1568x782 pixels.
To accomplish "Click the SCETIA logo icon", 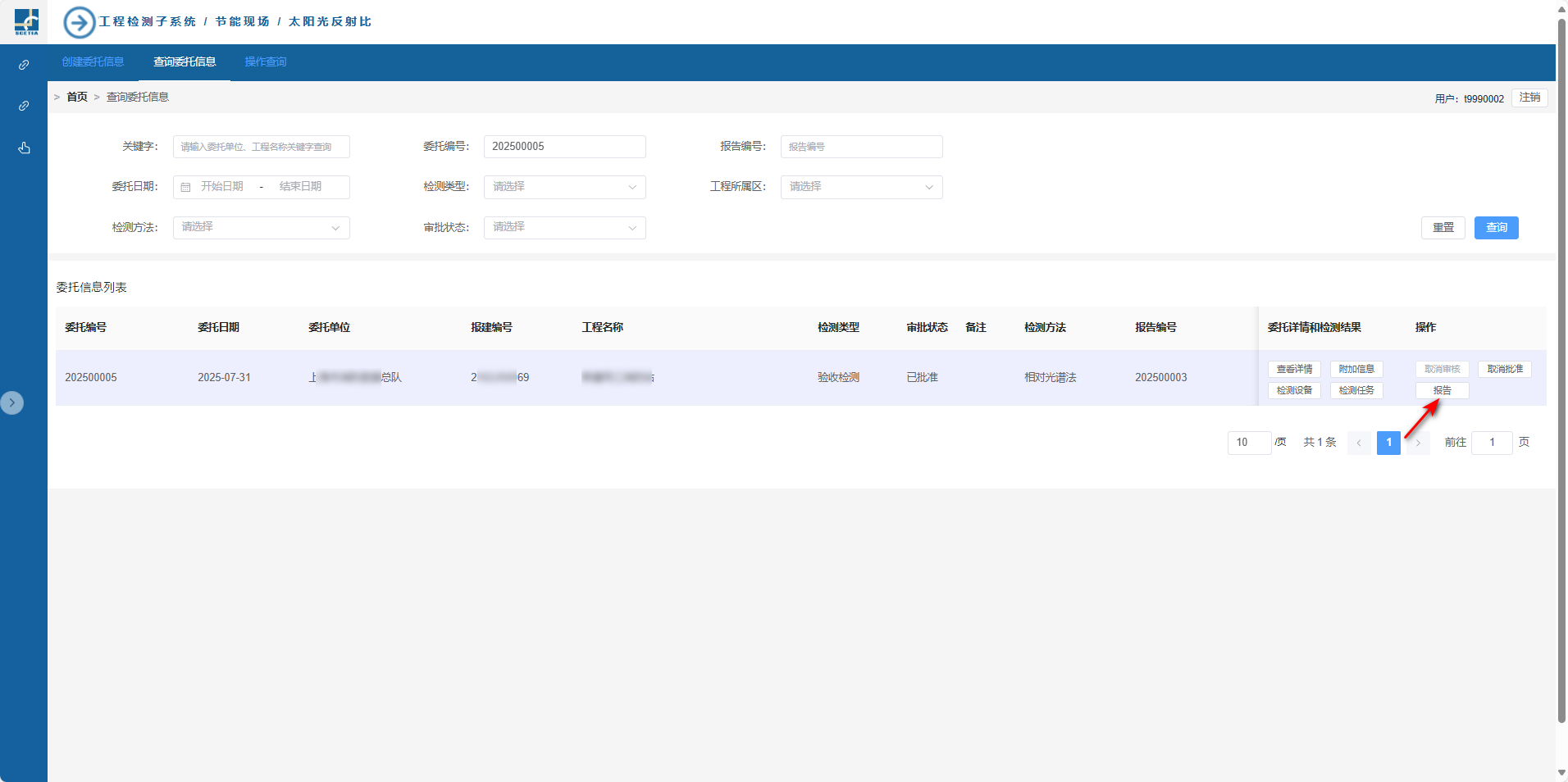I will 26,21.
